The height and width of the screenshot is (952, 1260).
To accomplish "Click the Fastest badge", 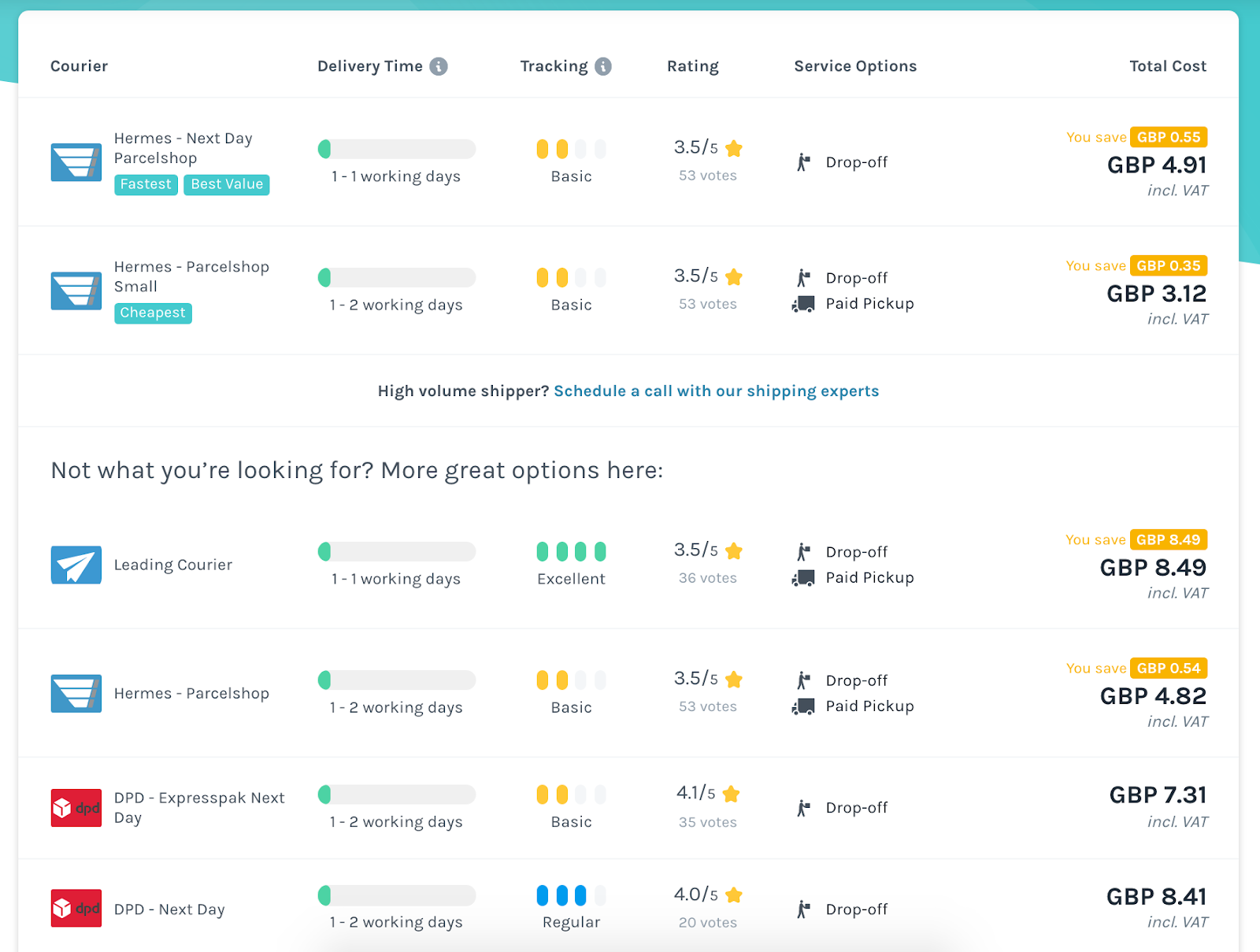I will [x=146, y=184].
